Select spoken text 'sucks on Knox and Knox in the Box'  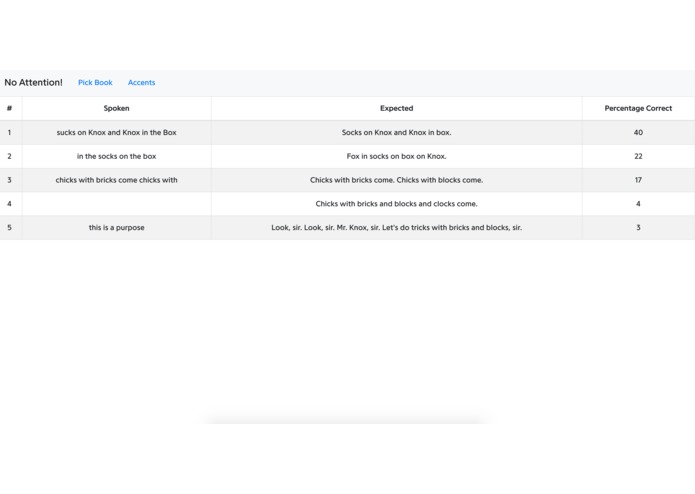117,132
